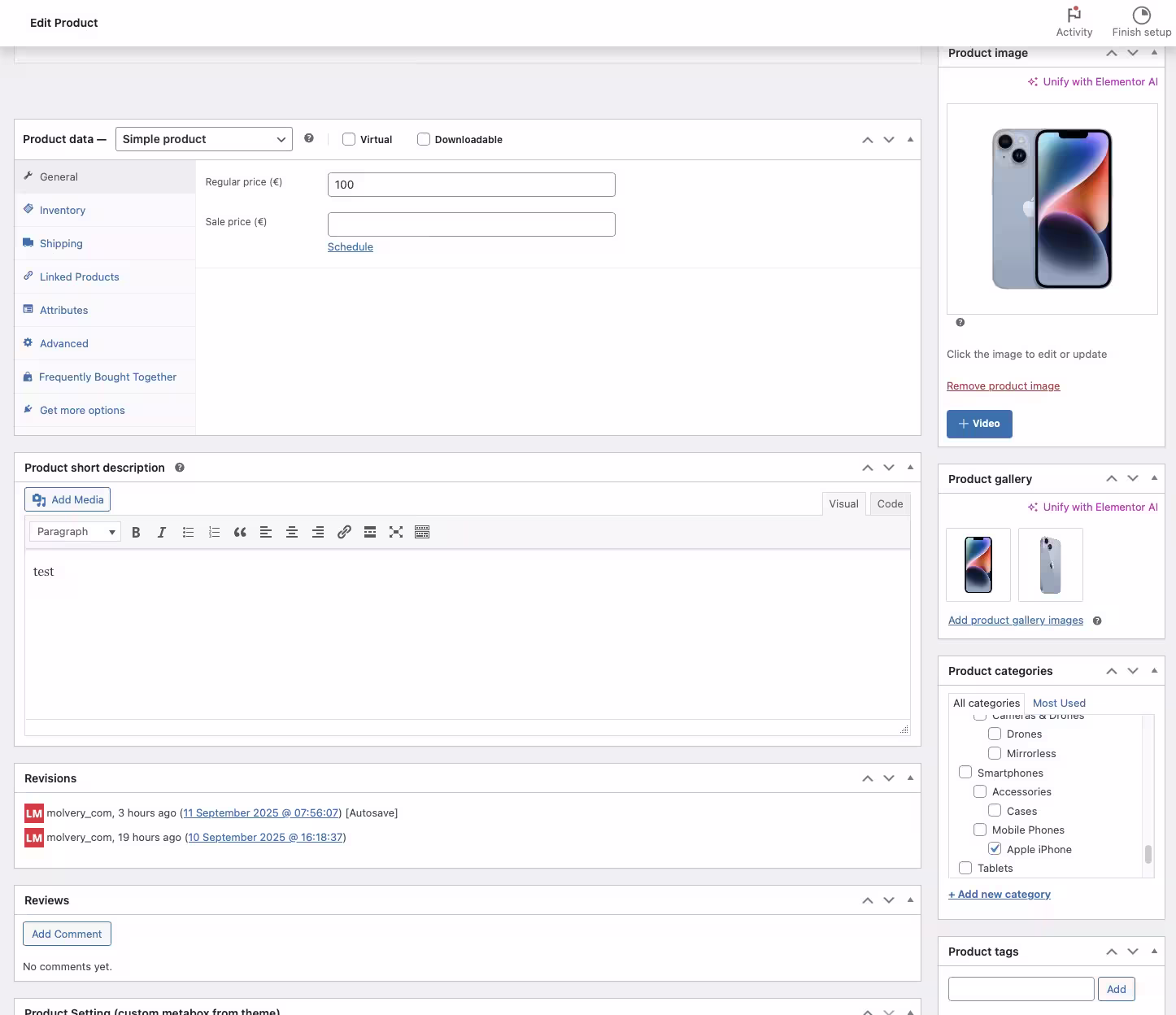
Task: Uncheck the Apple iPhone category
Action: tap(995, 848)
